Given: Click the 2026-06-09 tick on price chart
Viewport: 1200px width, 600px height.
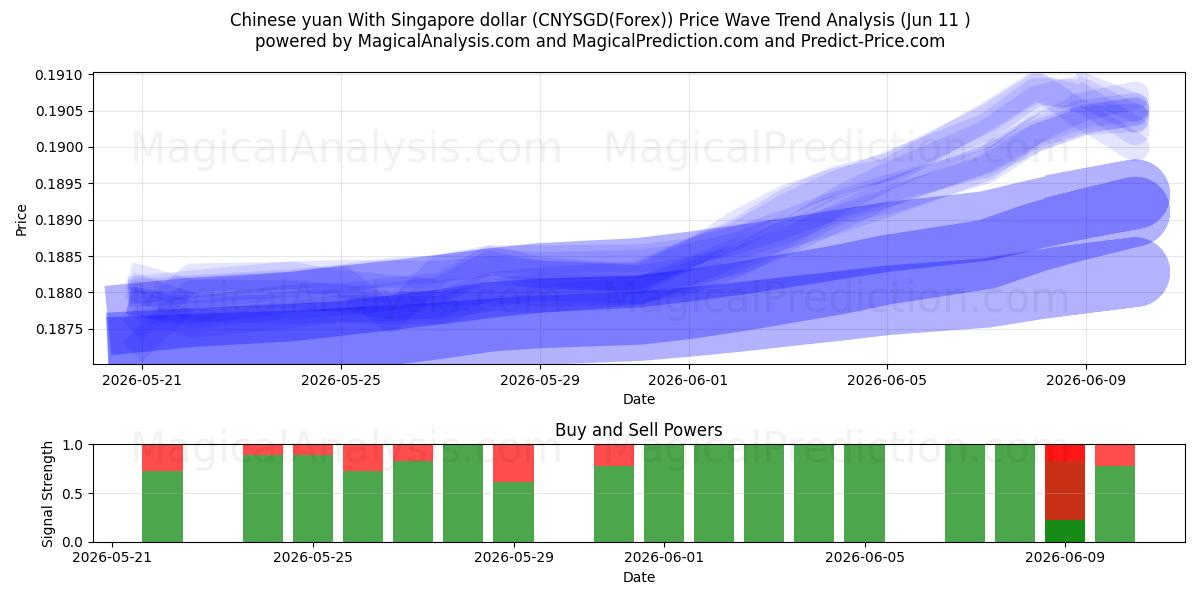Looking at the screenshot, I should [1086, 380].
